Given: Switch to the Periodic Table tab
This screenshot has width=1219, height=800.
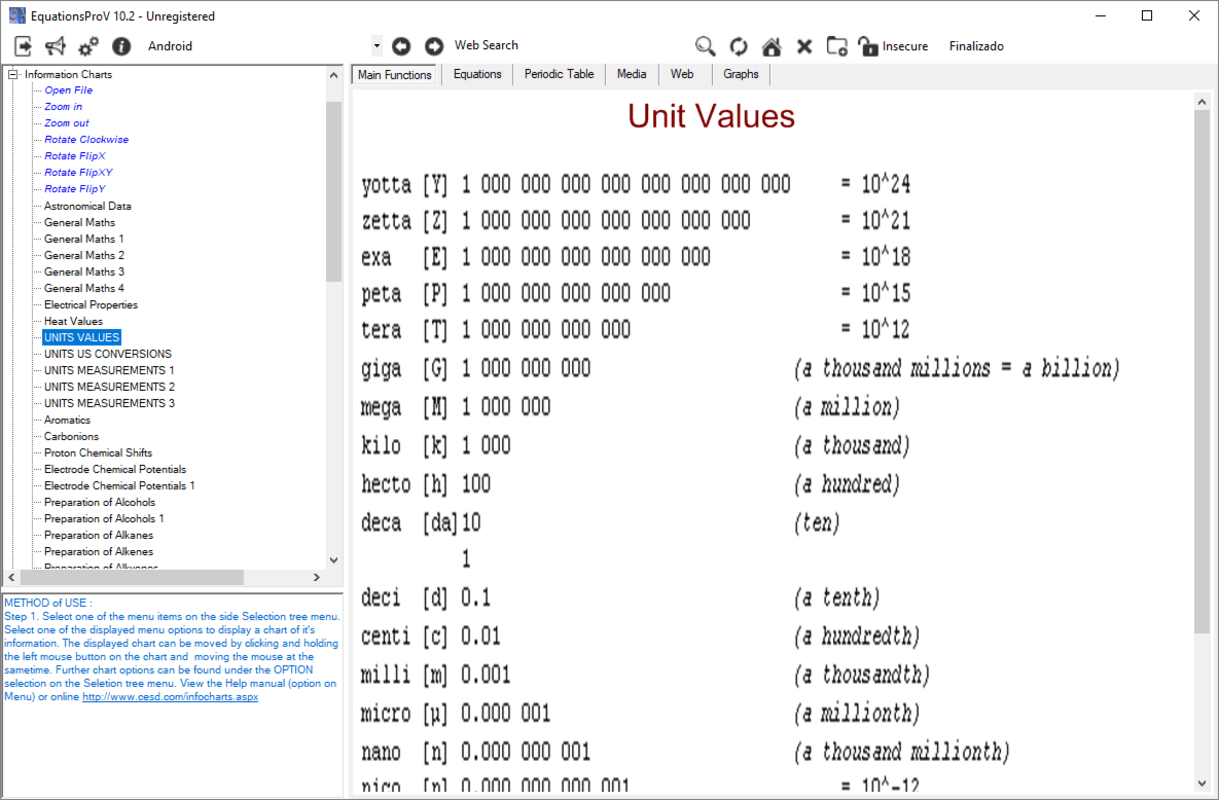Looking at the screenshot, I should click(559, 74).
